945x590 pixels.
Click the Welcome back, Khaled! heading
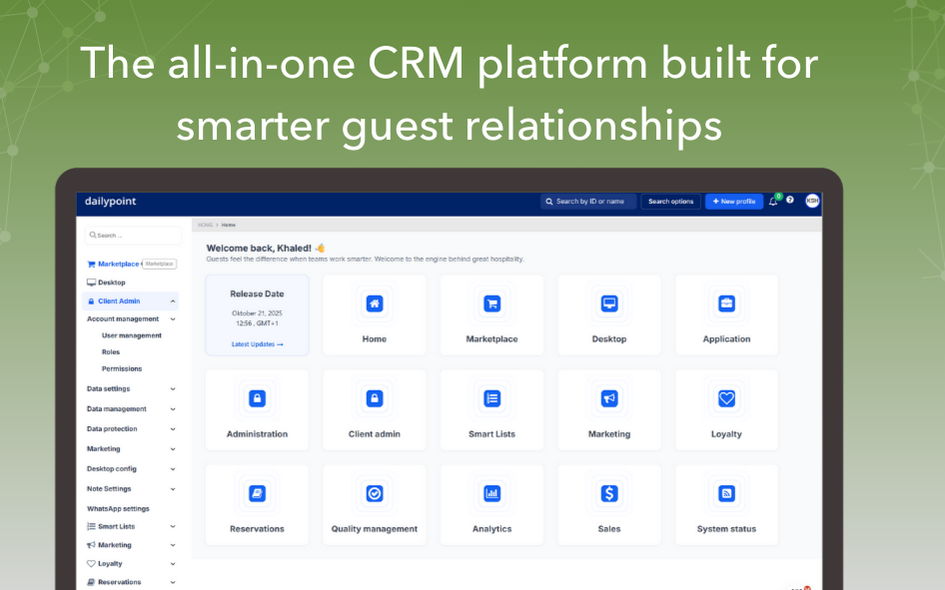(x=259, y=248)
